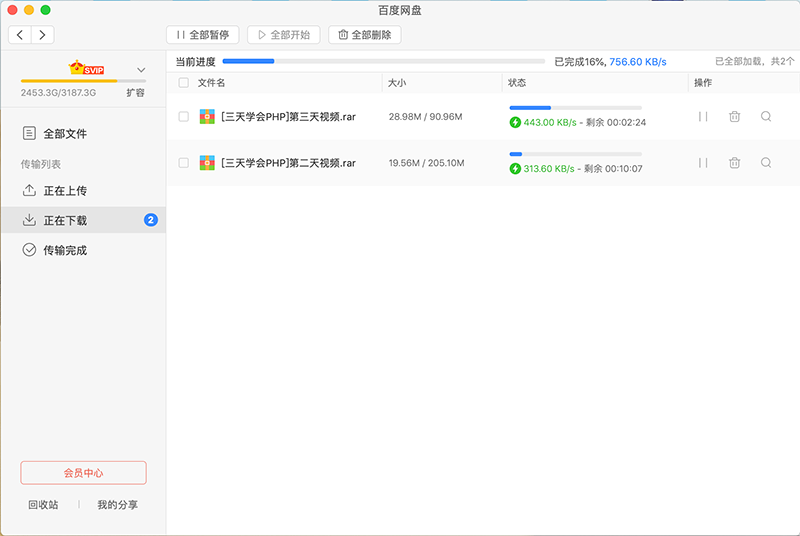Click the total speed 756.60 KB/s
Image resolution: width=800 pixels, height=536 pixels.
click(x=638, y=62)
